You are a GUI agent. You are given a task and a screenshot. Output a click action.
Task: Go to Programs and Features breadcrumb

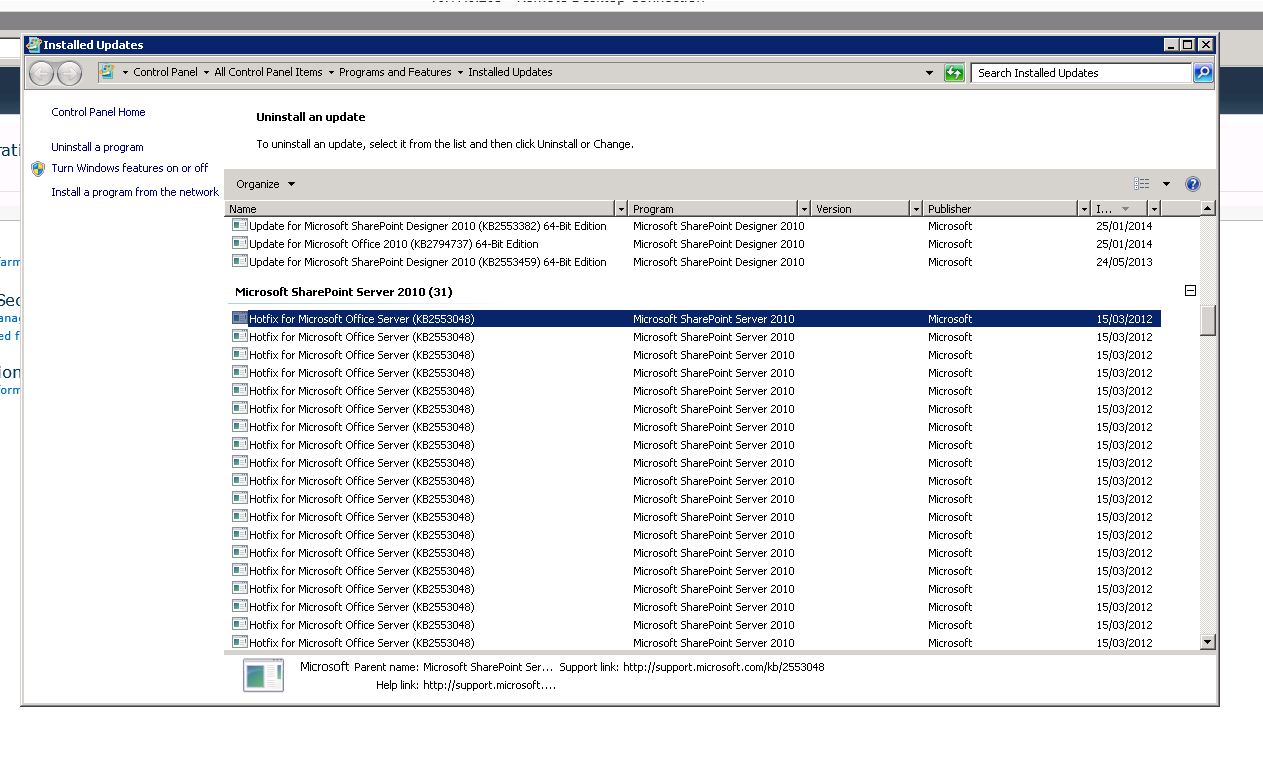(x=395, y=72)
